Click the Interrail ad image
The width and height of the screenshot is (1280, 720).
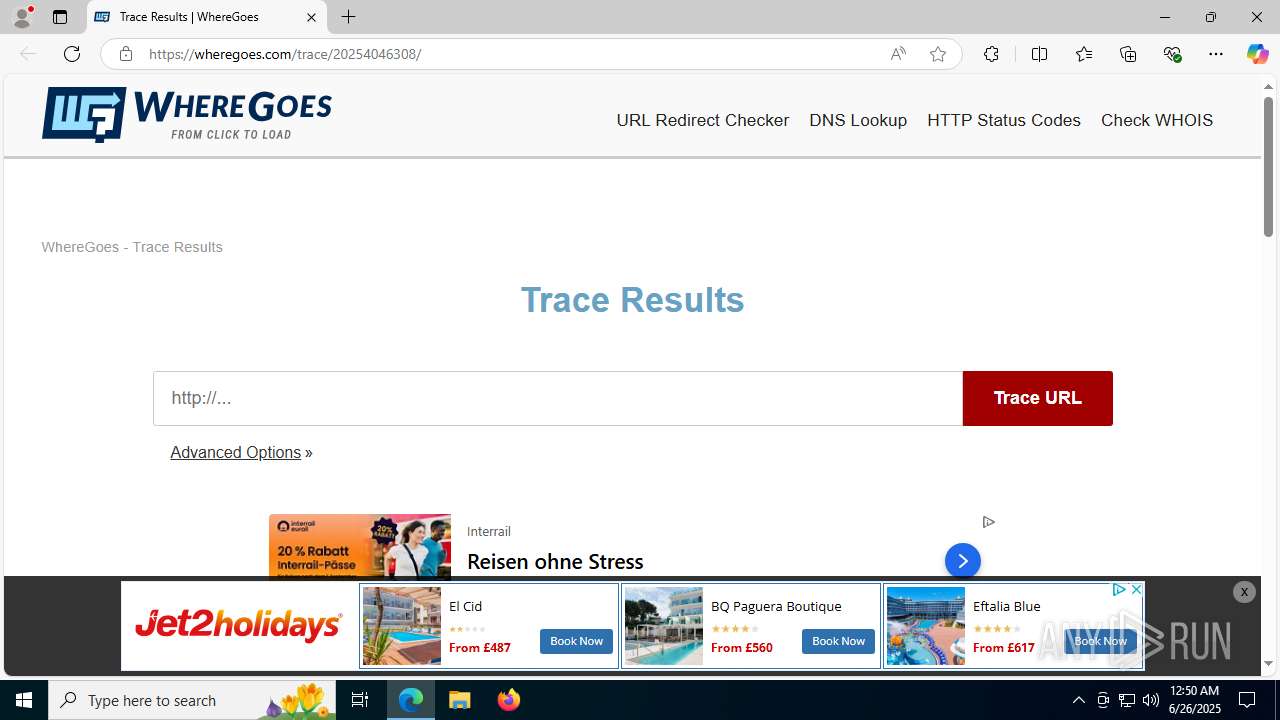pos(360,546)
